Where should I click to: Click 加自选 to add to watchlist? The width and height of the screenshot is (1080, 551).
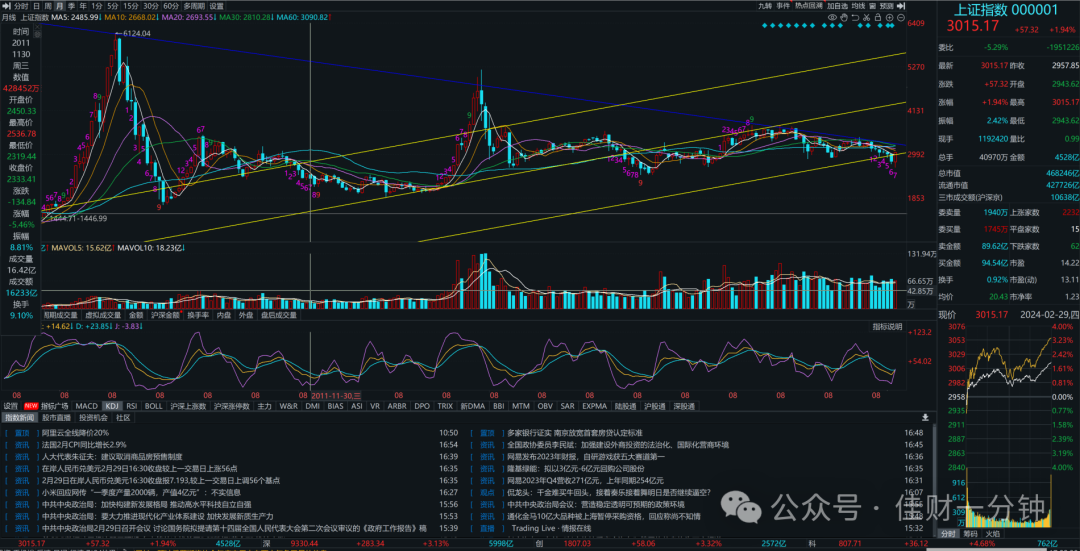click(837, 6)
